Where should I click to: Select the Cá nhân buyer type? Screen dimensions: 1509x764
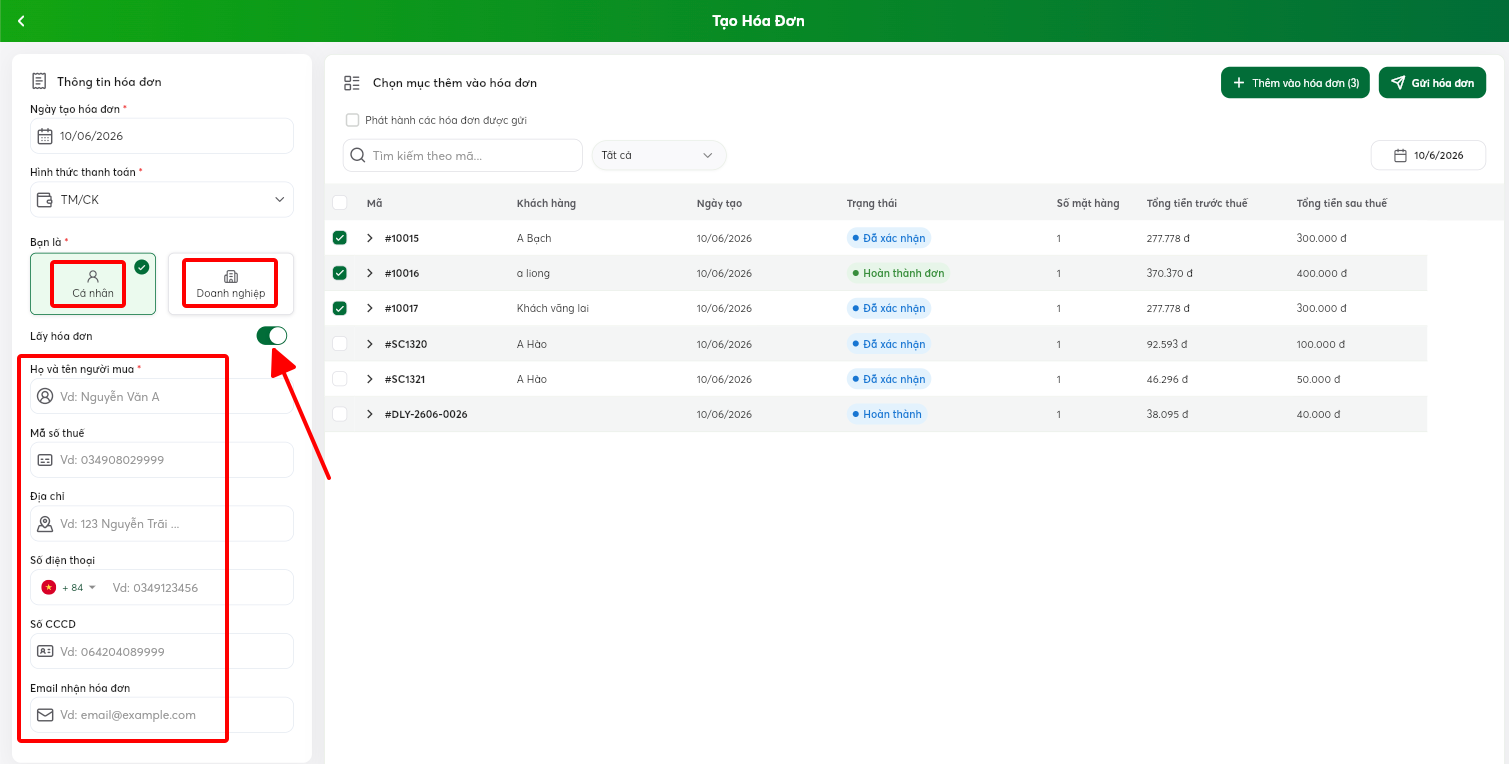[93, 284]
